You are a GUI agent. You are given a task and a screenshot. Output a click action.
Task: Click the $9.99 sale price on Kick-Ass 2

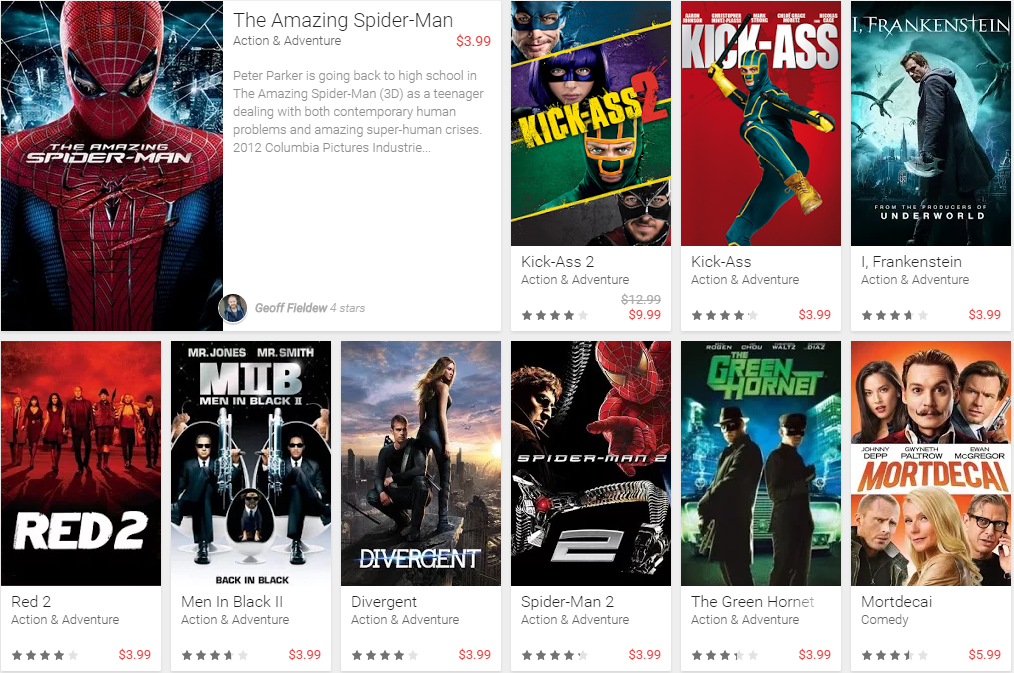[645, 315]
